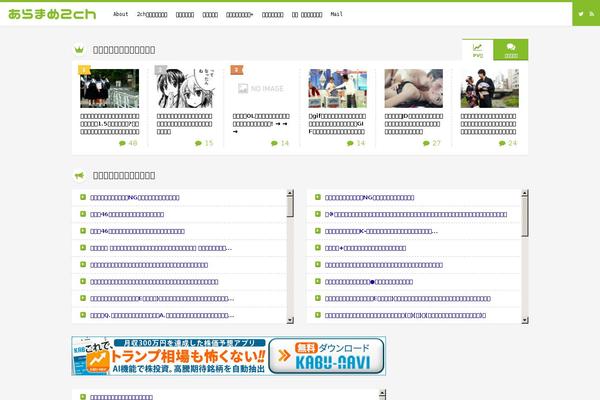
Task: Open the Mail navigation link
Action: click(x=336, y=14)
